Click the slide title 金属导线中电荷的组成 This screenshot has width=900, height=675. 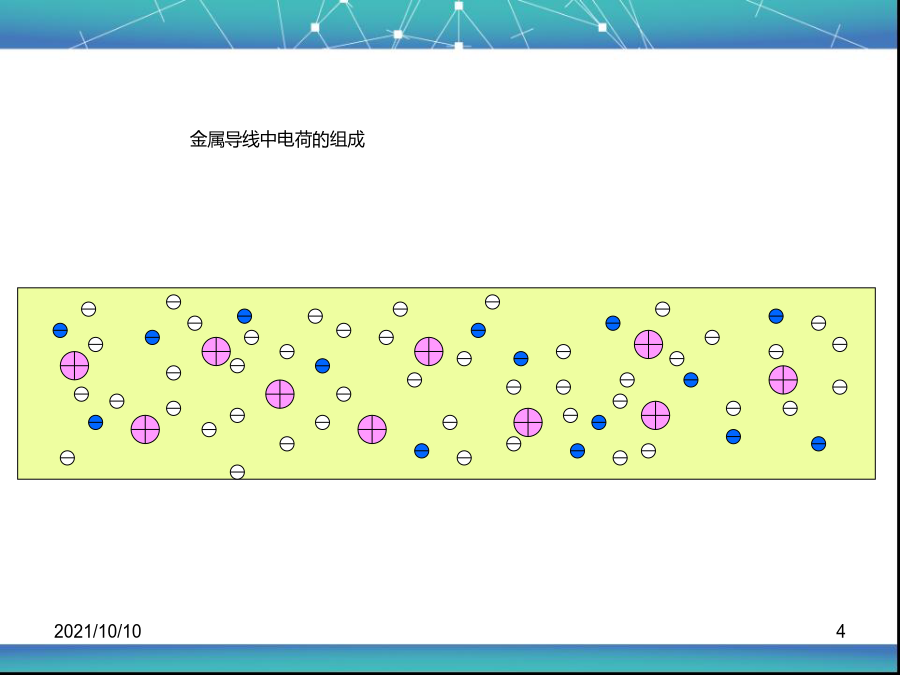[277, 139]
